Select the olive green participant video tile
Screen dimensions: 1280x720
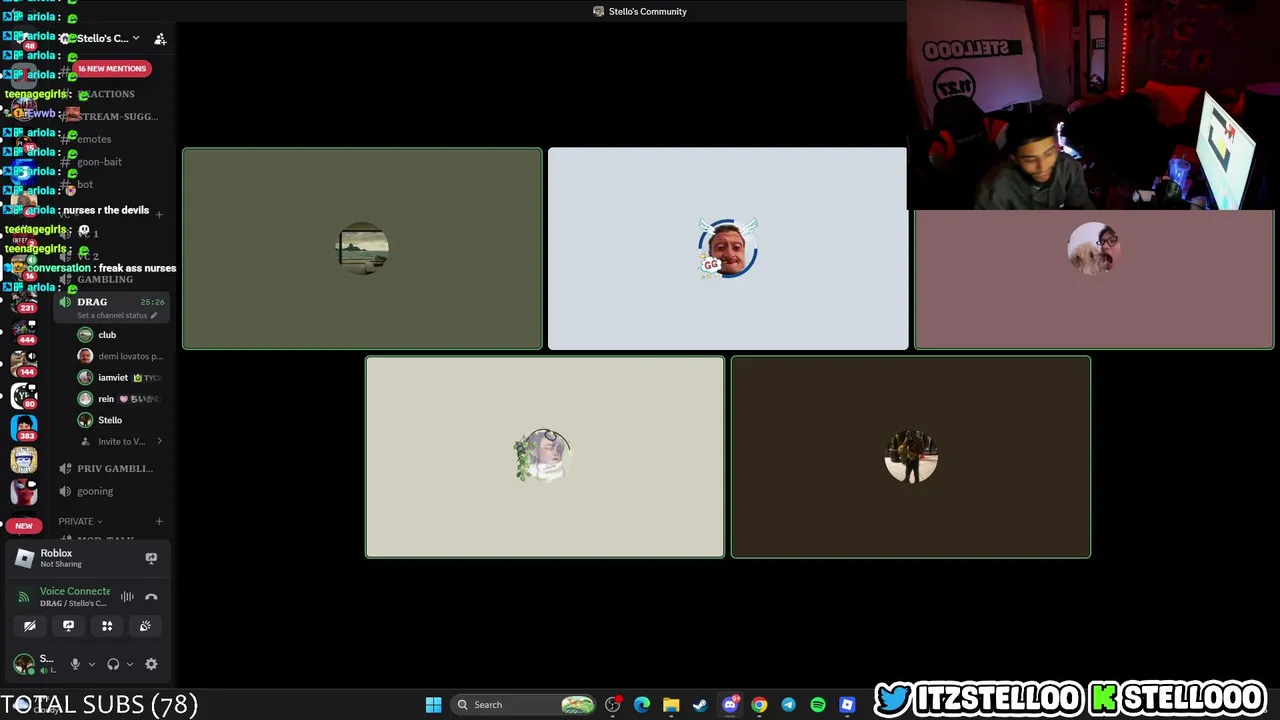click(362, 249)
